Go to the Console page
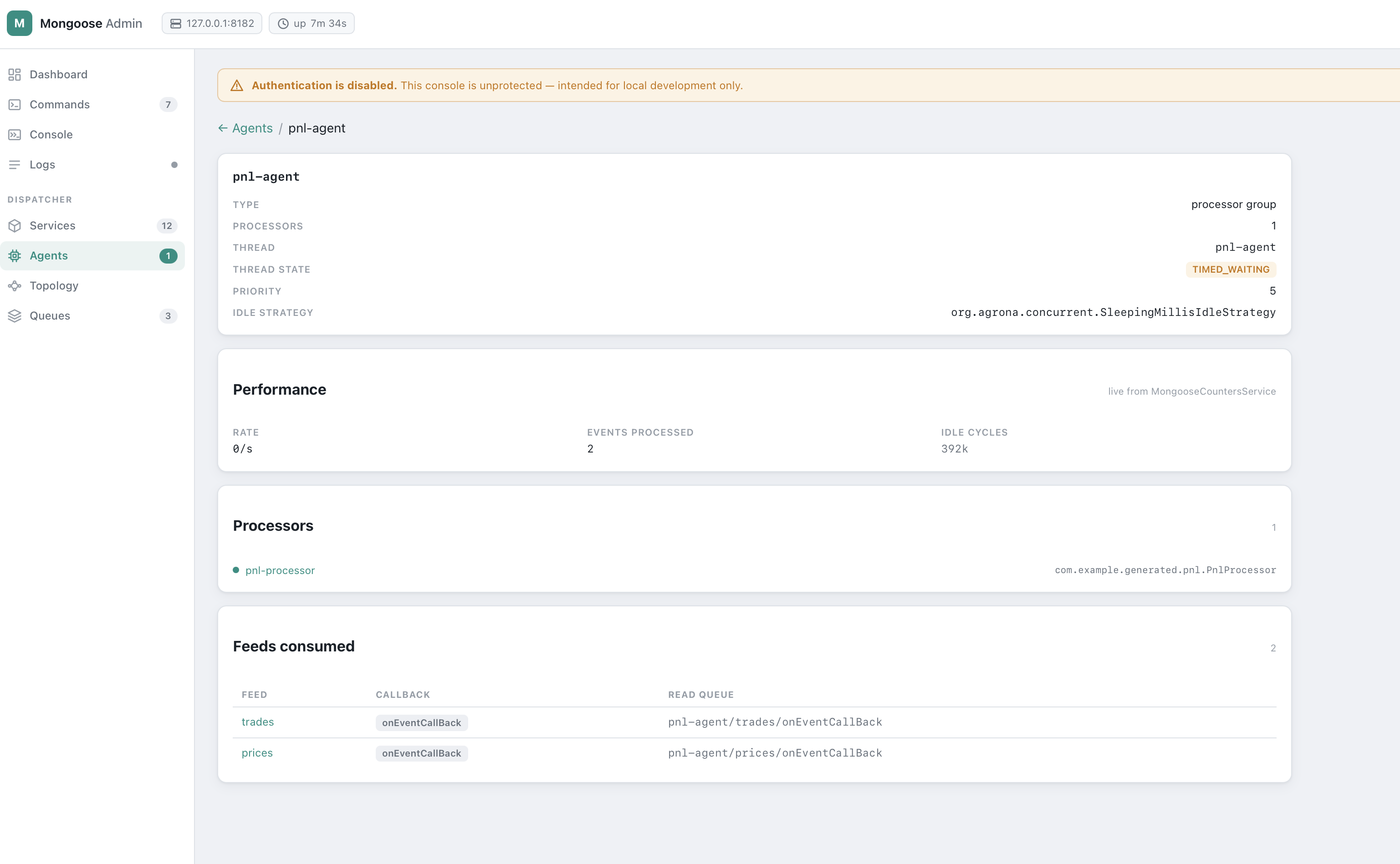Viewport: 1400px width, 864px height. pyautogui.click(x=92, y=135)
